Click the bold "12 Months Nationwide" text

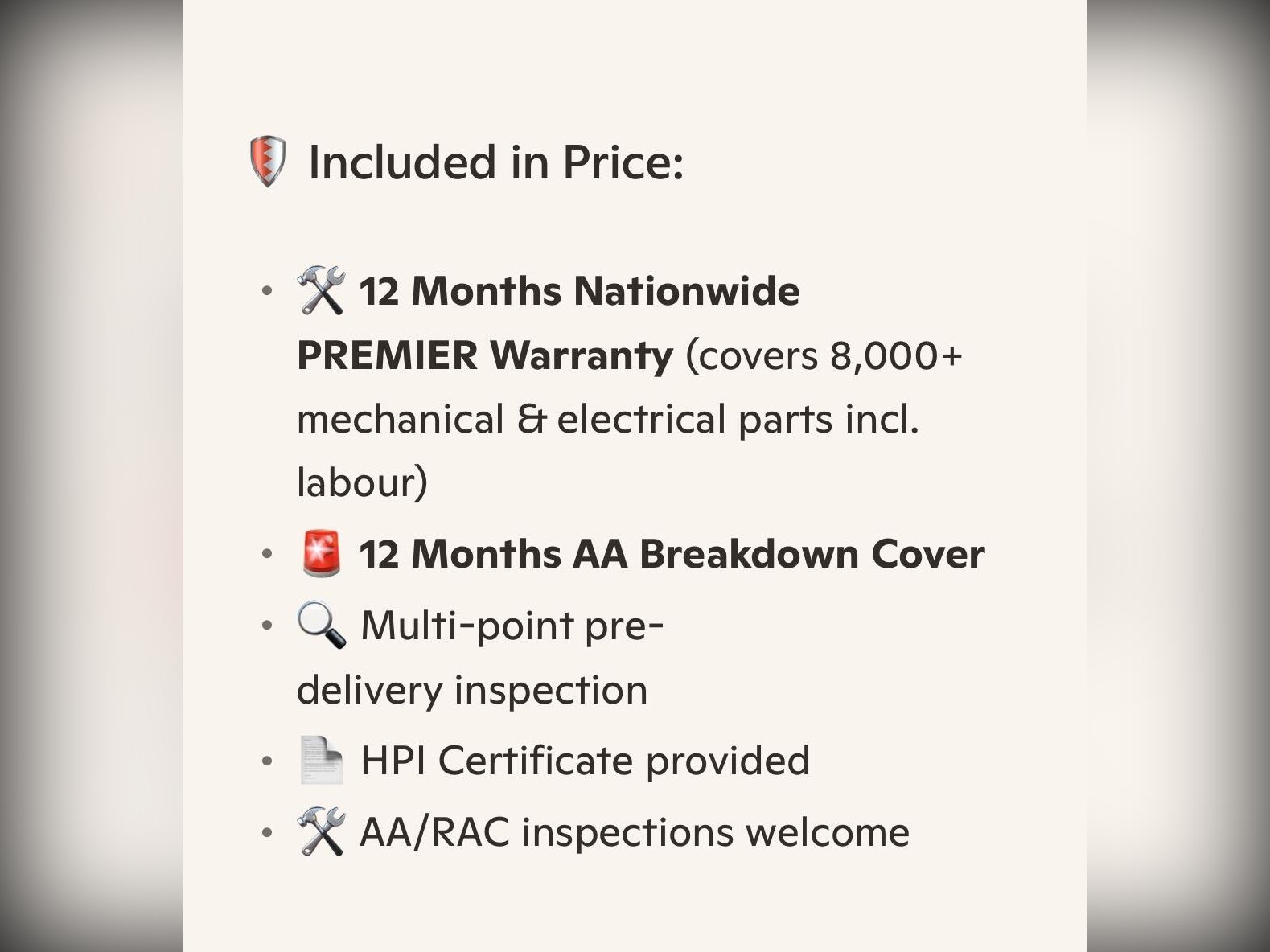[x=579, y=290]
